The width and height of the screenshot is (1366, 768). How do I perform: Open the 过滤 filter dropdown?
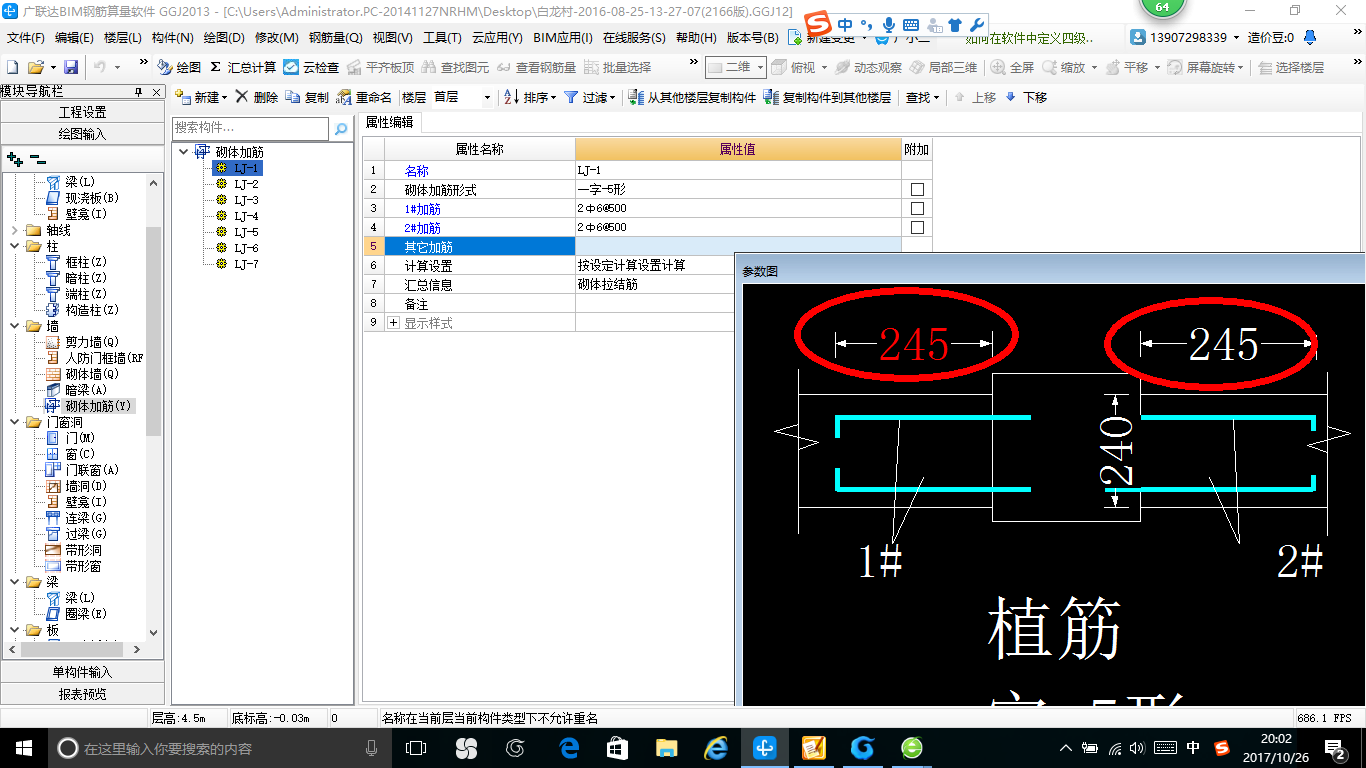589,97
